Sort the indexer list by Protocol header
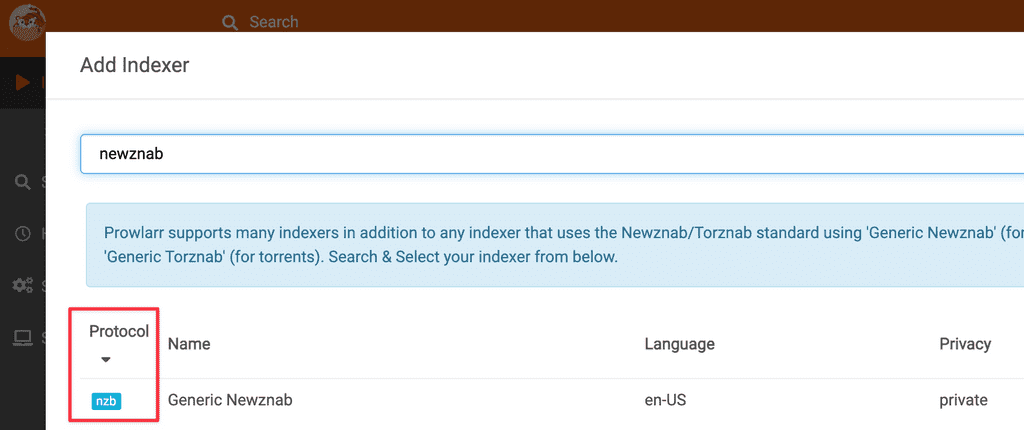The height and width of the screenshot is (430, 1024). [x=118, y=332]
